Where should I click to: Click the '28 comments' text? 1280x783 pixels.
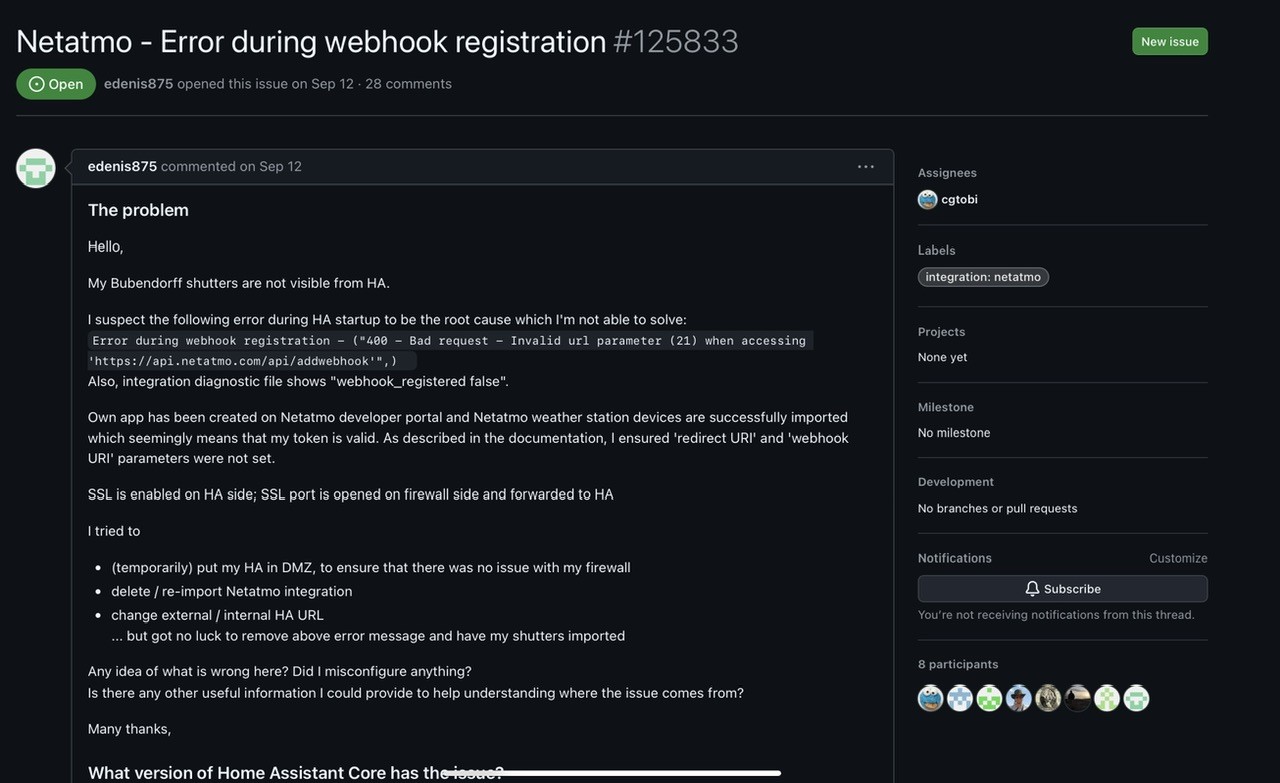coord(408,84)
